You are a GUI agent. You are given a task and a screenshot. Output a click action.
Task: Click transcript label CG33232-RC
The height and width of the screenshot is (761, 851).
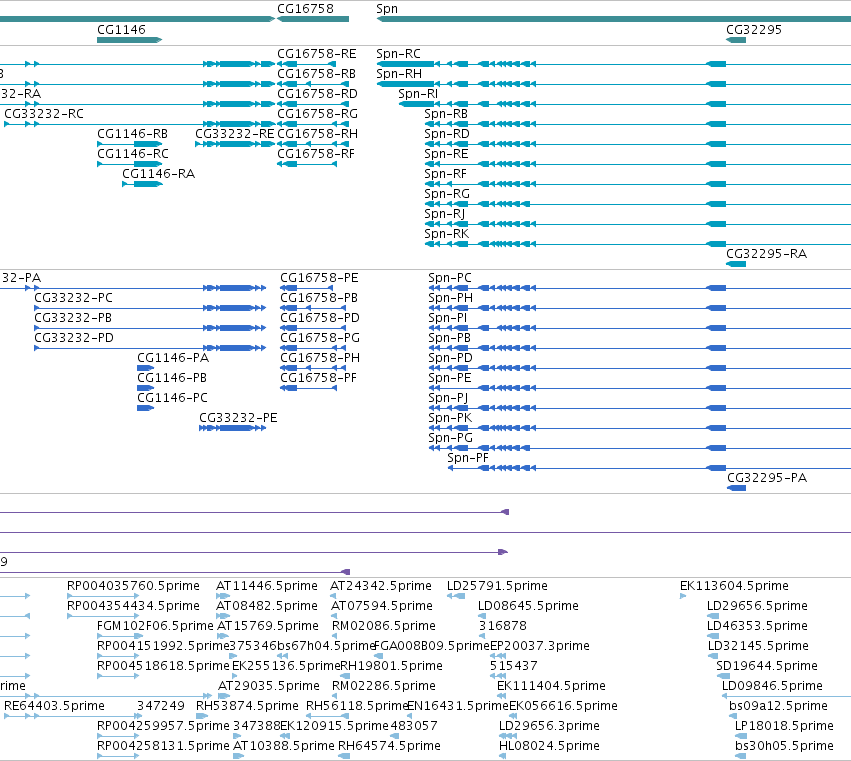pos(44,114)
